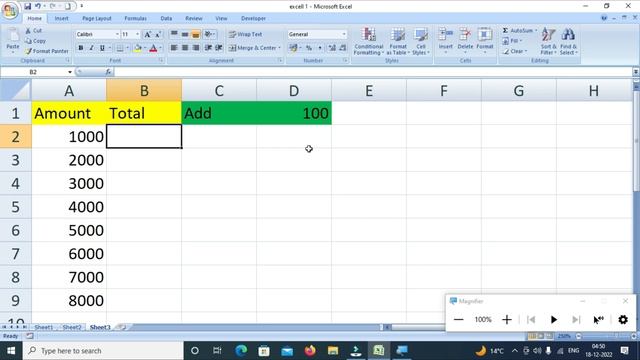This screenshot has width=640, height=360.
Task: Click the Office Button orb
Action: (10, 10)
